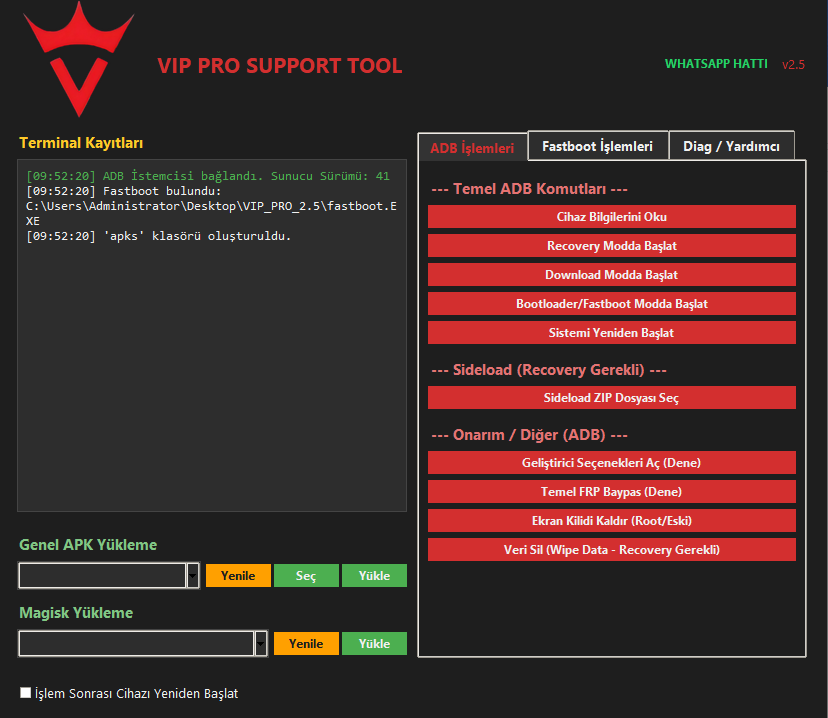This screenshot has height=718, width=828.
Task: Click the Magisk Yükleme label
Action: coord(76,613)
